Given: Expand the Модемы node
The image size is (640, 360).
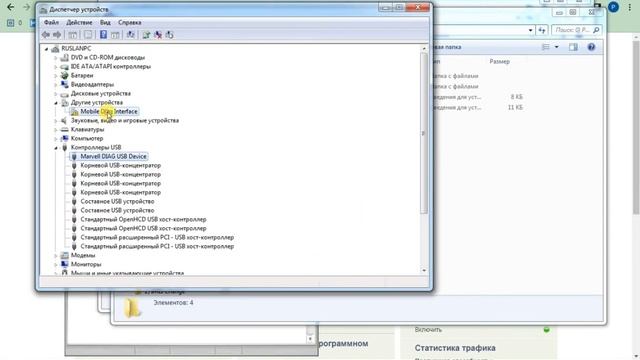Looking at the screenshot, I should (x=56, y=255).
